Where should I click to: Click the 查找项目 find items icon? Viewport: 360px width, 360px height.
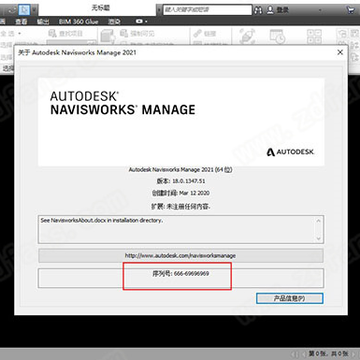52,33
